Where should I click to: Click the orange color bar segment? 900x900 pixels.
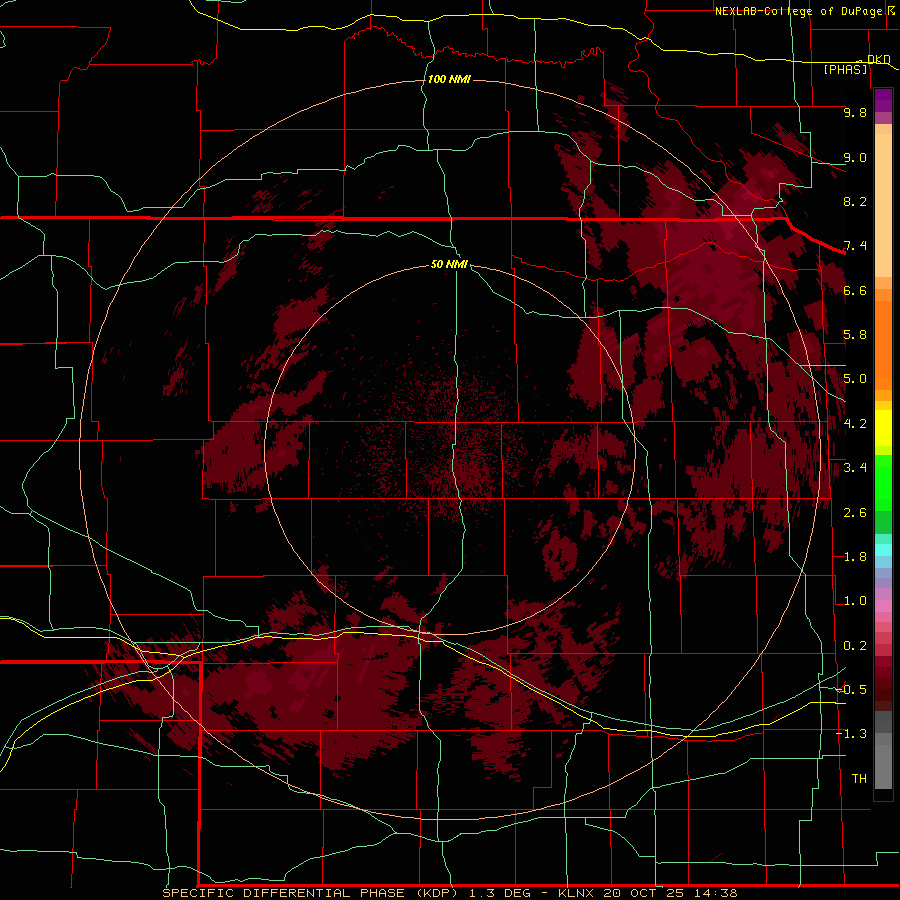click(883, 344)
